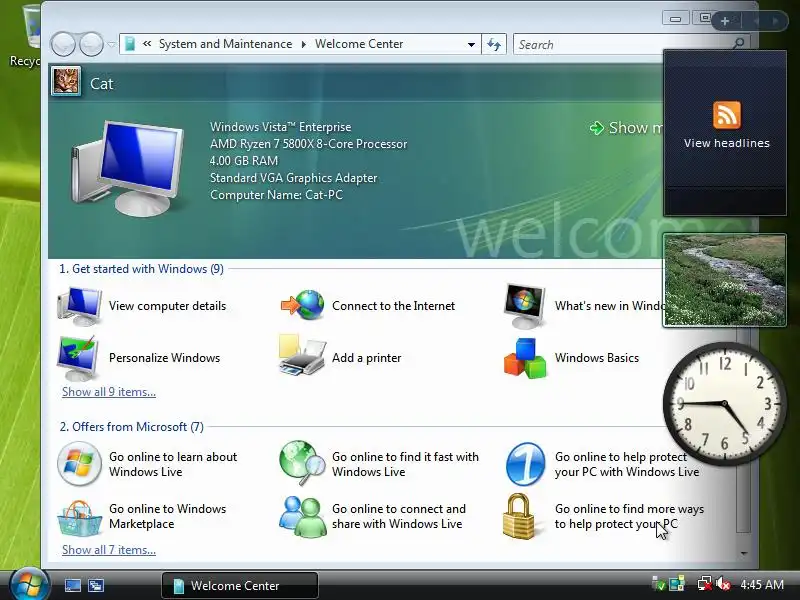Click Windows Basics label
The image size is (800, 600).
click(596, 358)
